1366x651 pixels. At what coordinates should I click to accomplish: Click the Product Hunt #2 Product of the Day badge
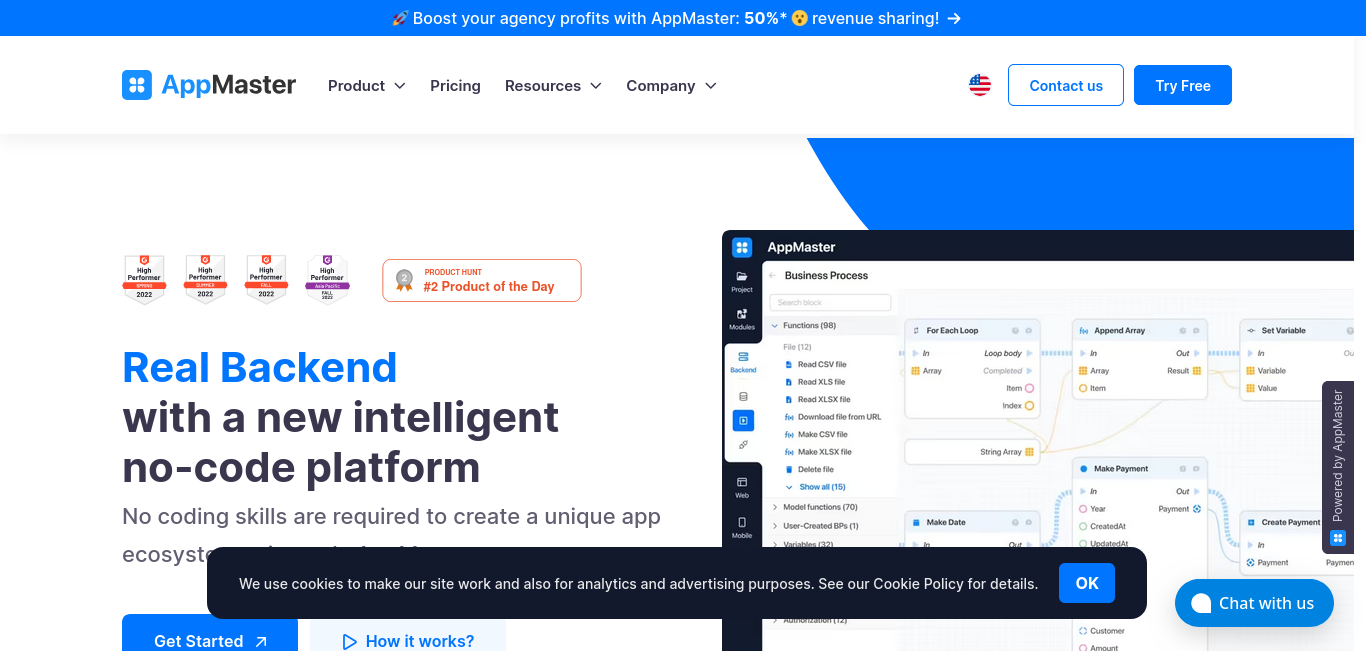click(482, 280)
